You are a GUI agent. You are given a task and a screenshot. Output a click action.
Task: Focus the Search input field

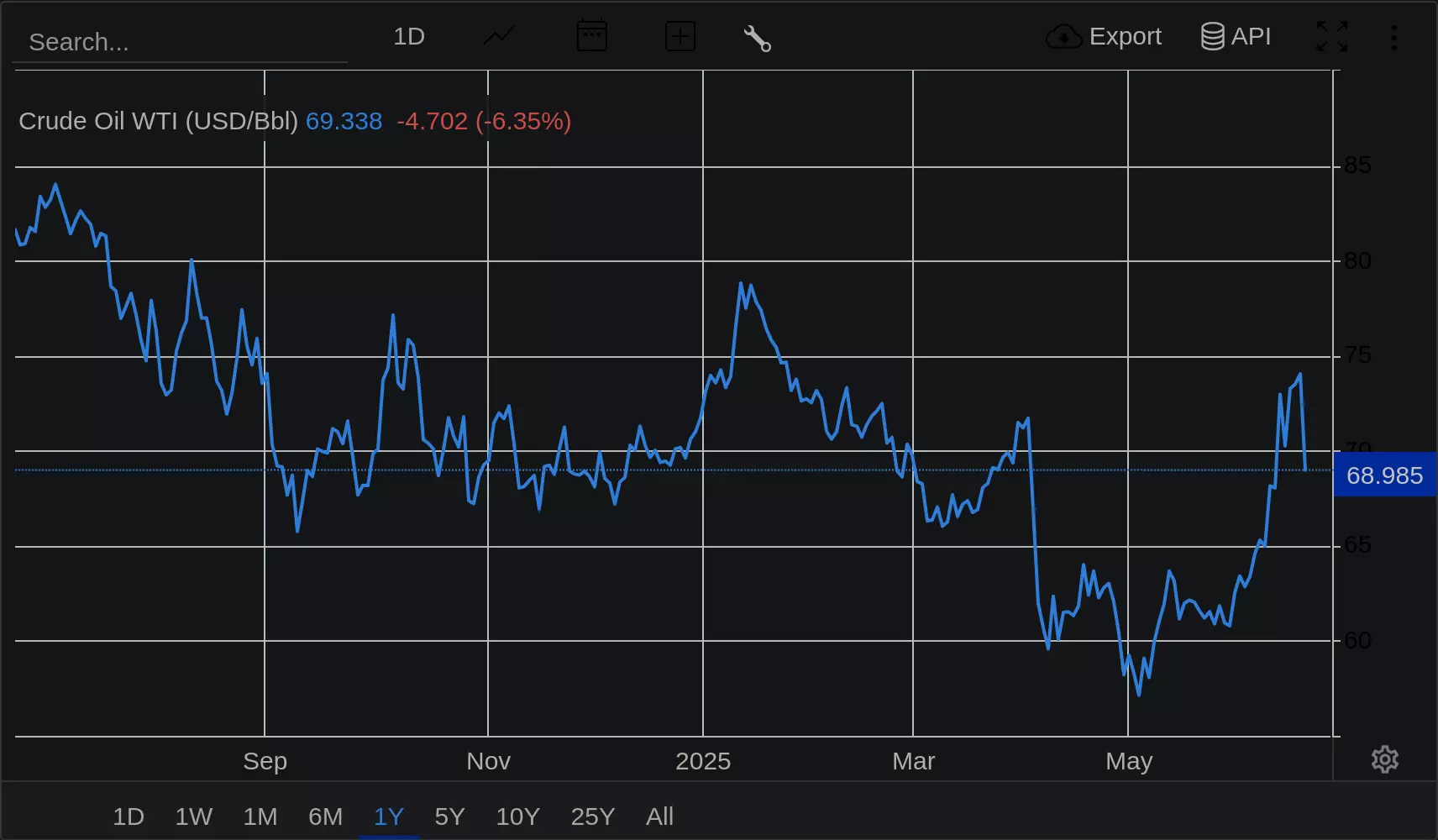180,42
